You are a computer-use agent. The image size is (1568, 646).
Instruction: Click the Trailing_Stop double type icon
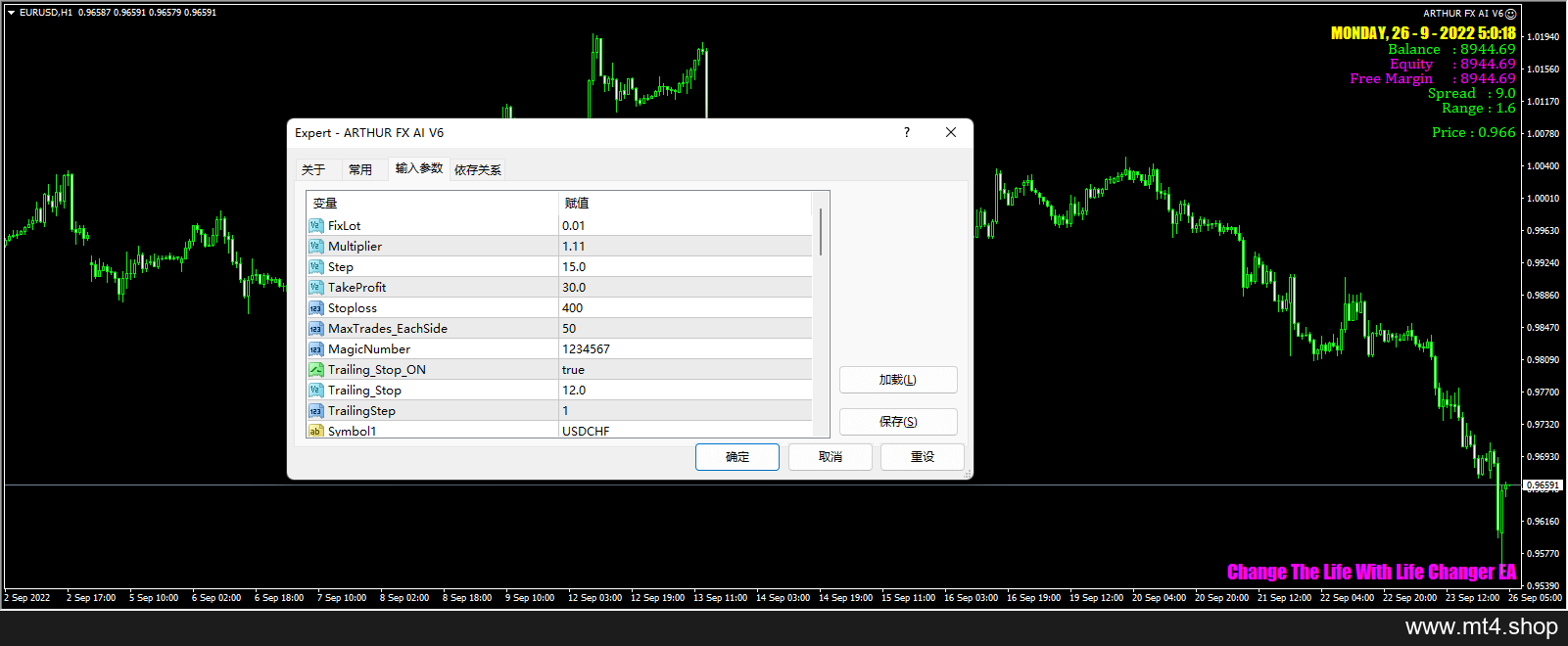[315, 391]
